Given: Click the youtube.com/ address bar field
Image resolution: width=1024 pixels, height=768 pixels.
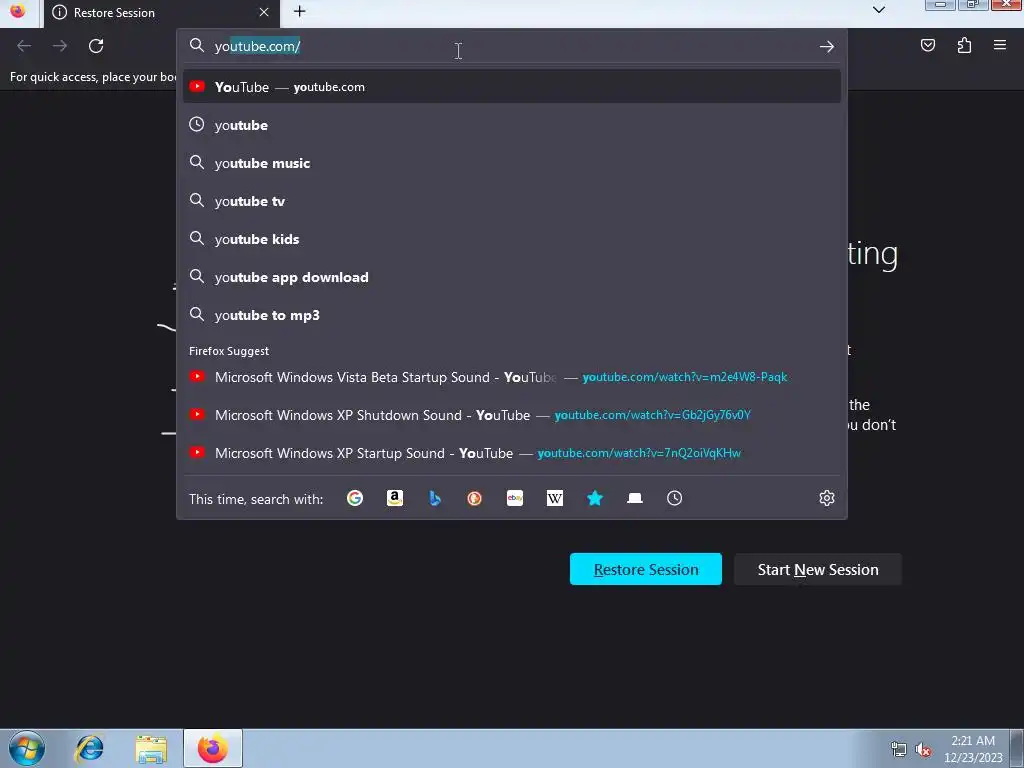Looking at the screenshot, I should tap(511, 46).
